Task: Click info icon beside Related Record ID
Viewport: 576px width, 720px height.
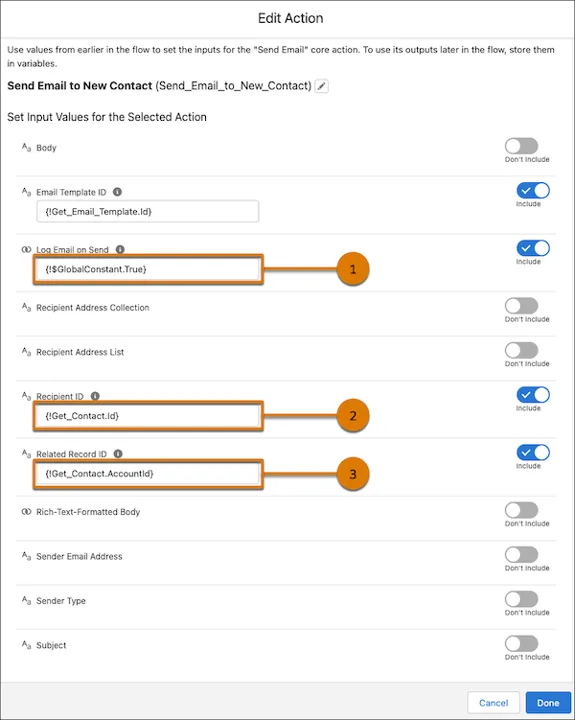Action: coord(118,454)
